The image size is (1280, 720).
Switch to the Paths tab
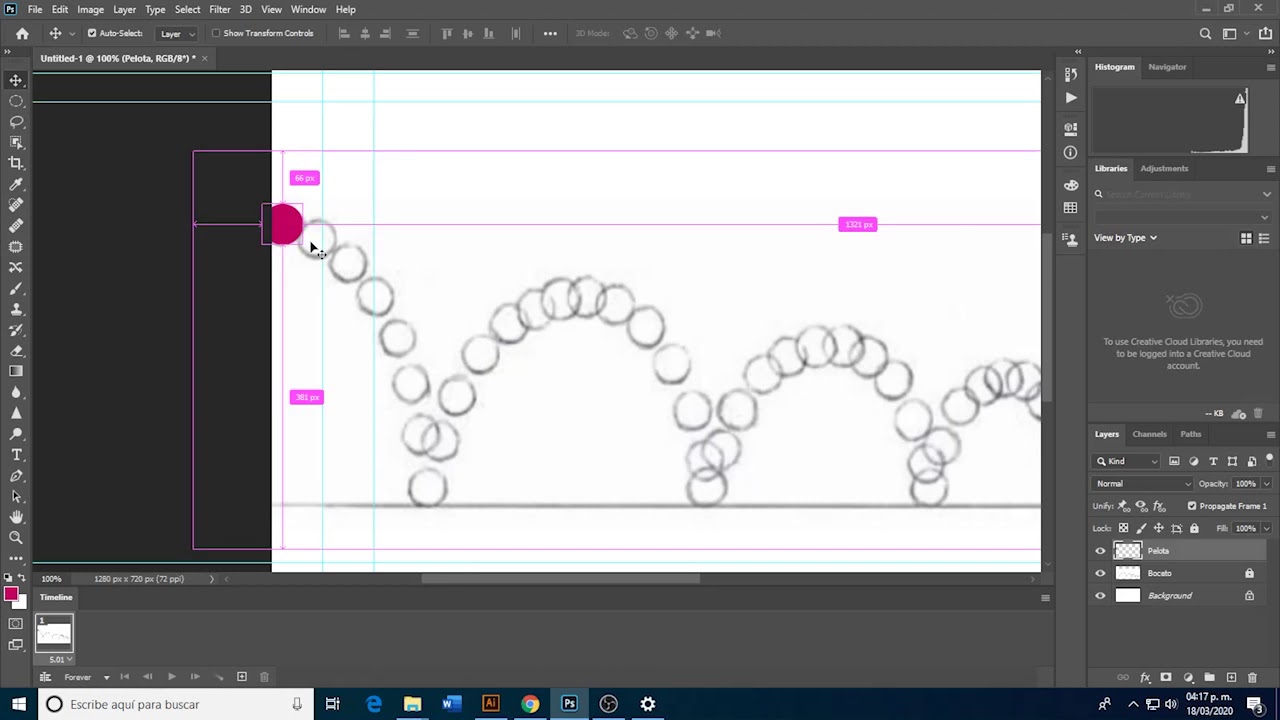1190,434
